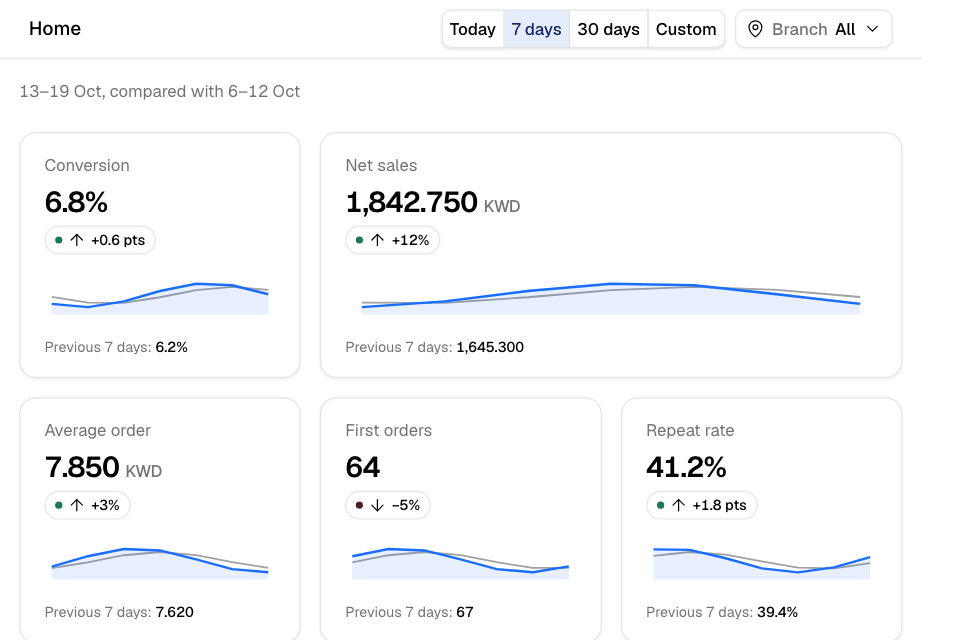Screen dimensions: 960x640
Task: Click the 7.850 KWD average order value
Action: coord(103,467)
